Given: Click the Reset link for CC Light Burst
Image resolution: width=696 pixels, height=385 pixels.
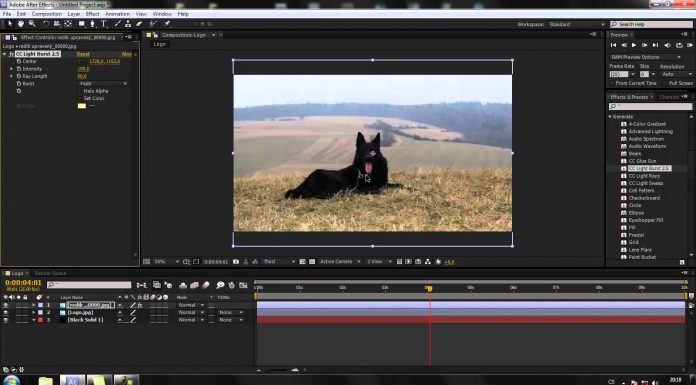Looking at the screenshot, I should click(83, 54).
